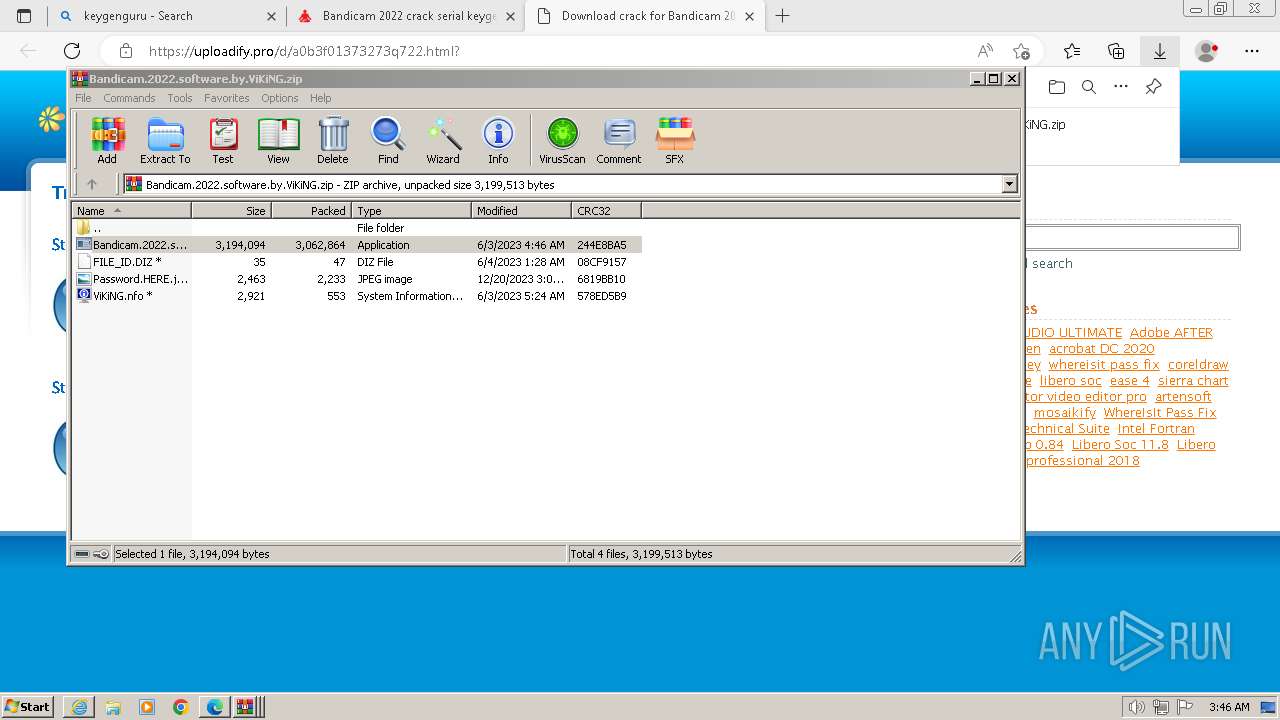Open the Commands menu
Image resolution: width=1280 pixels, height=720 pixels.
click(129, 98)
